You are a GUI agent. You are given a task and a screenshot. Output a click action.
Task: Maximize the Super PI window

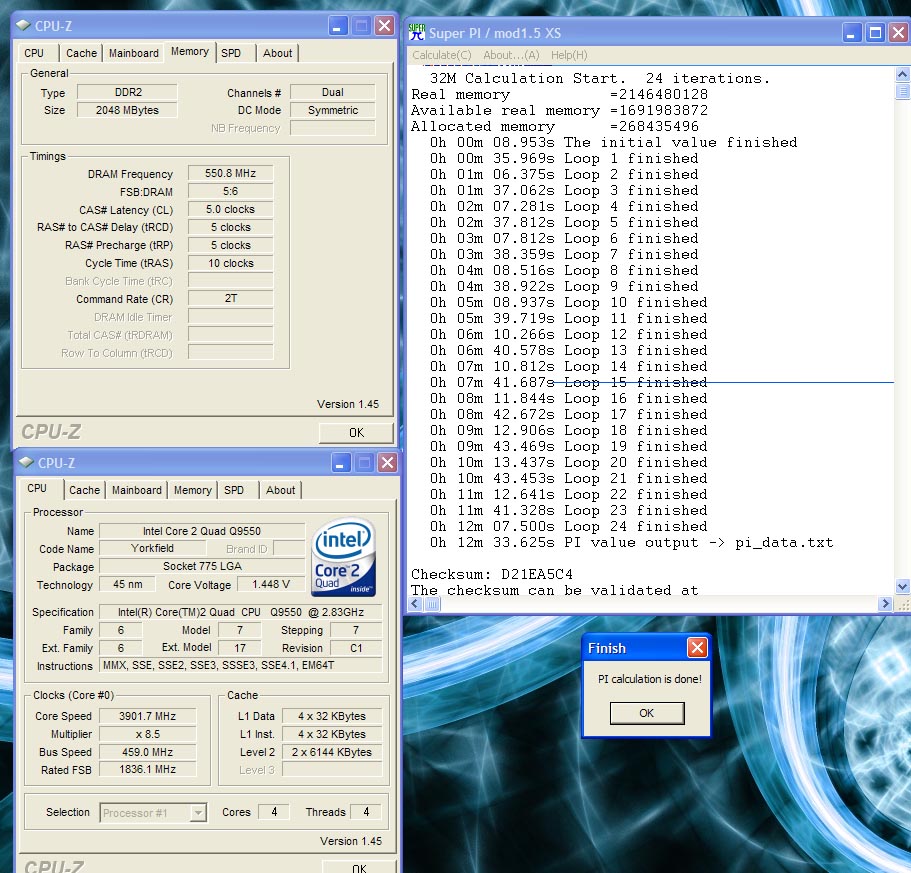point(875,33)
